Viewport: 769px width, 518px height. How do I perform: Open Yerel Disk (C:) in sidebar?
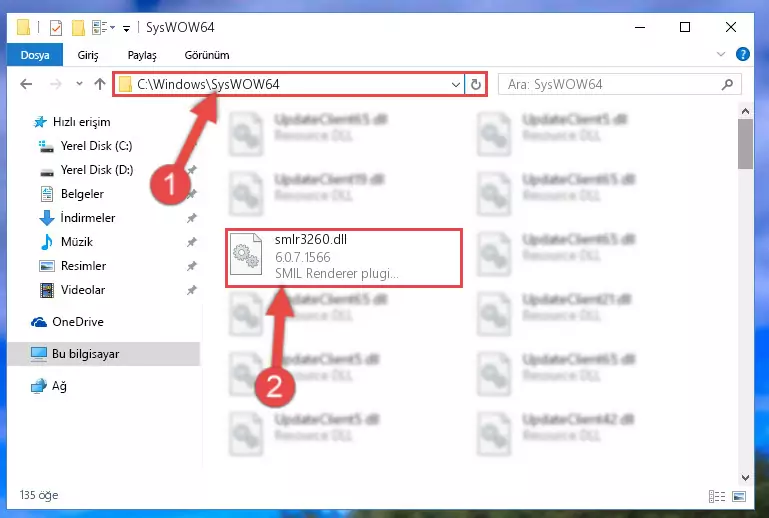click(96, 146)
